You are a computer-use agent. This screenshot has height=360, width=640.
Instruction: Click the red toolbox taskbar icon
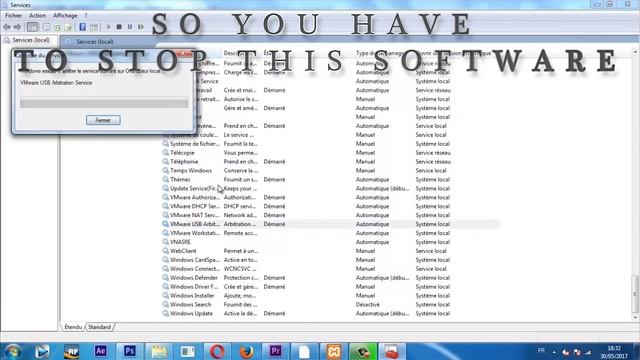392,351
